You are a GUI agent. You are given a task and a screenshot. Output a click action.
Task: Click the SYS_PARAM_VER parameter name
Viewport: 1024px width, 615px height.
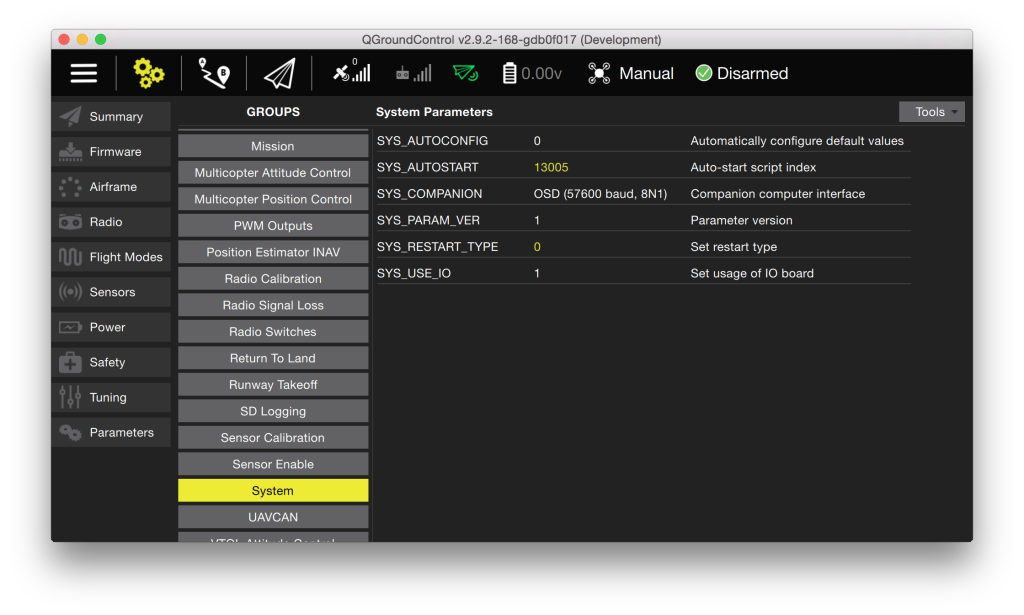pos(428,221)
